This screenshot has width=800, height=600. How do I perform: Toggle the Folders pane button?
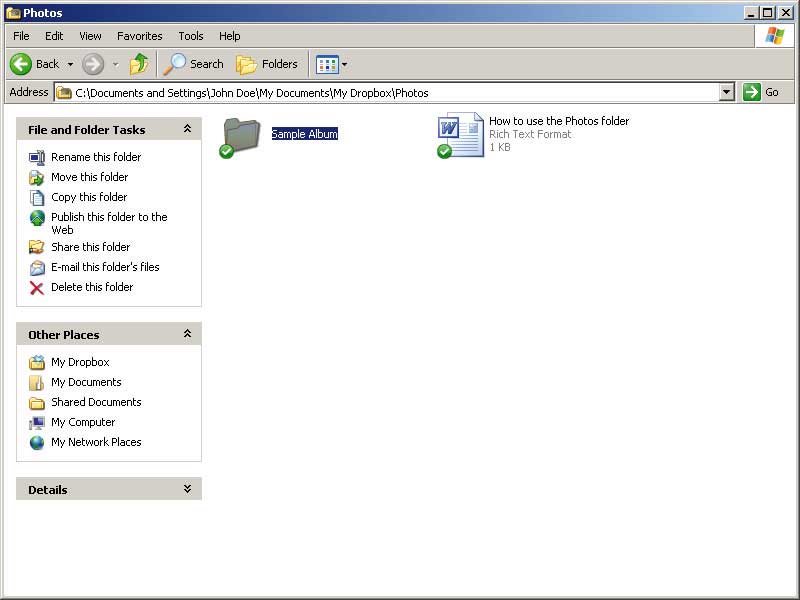click(267, 64)
